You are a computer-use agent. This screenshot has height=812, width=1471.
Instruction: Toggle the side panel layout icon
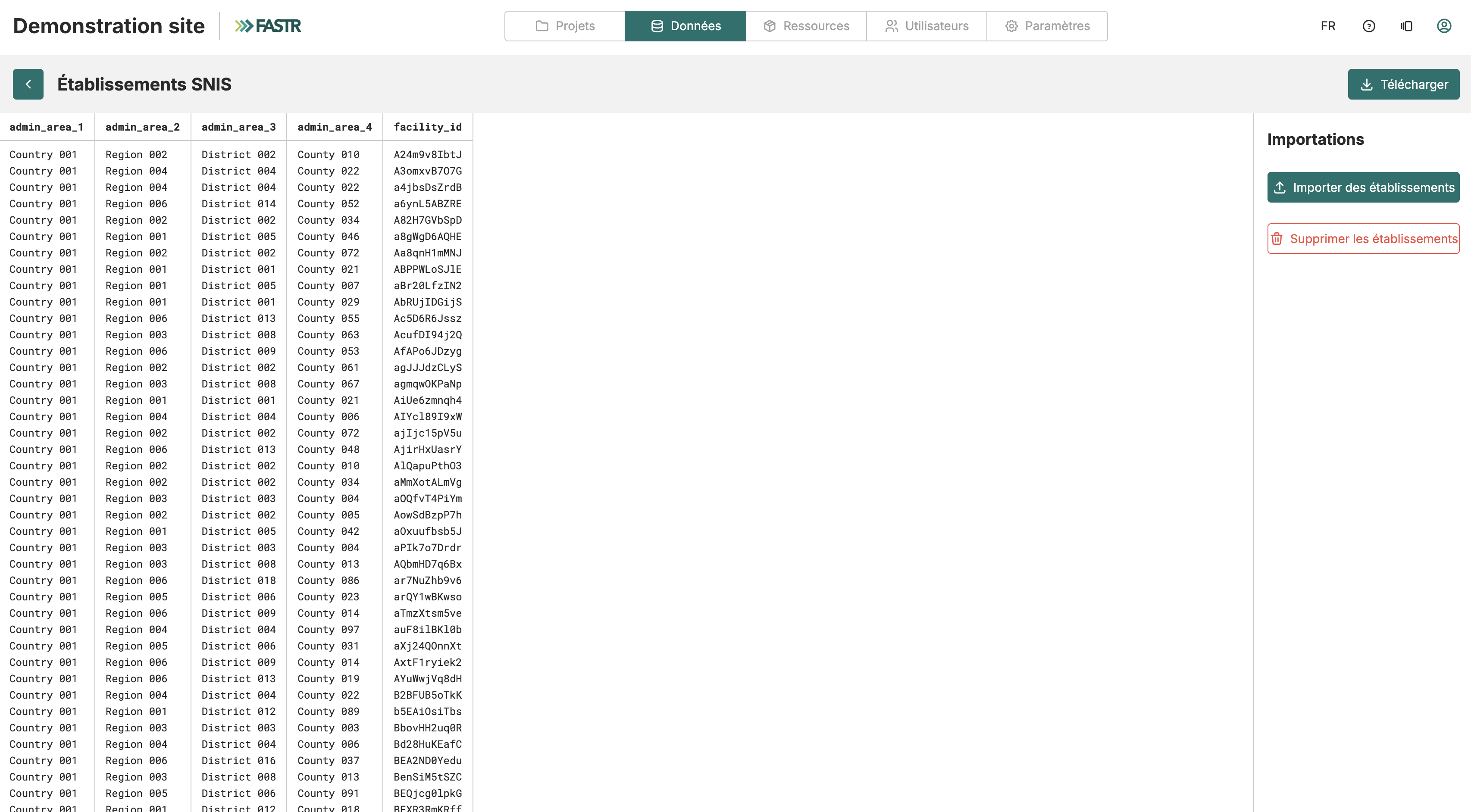(x=1406, y=26)
